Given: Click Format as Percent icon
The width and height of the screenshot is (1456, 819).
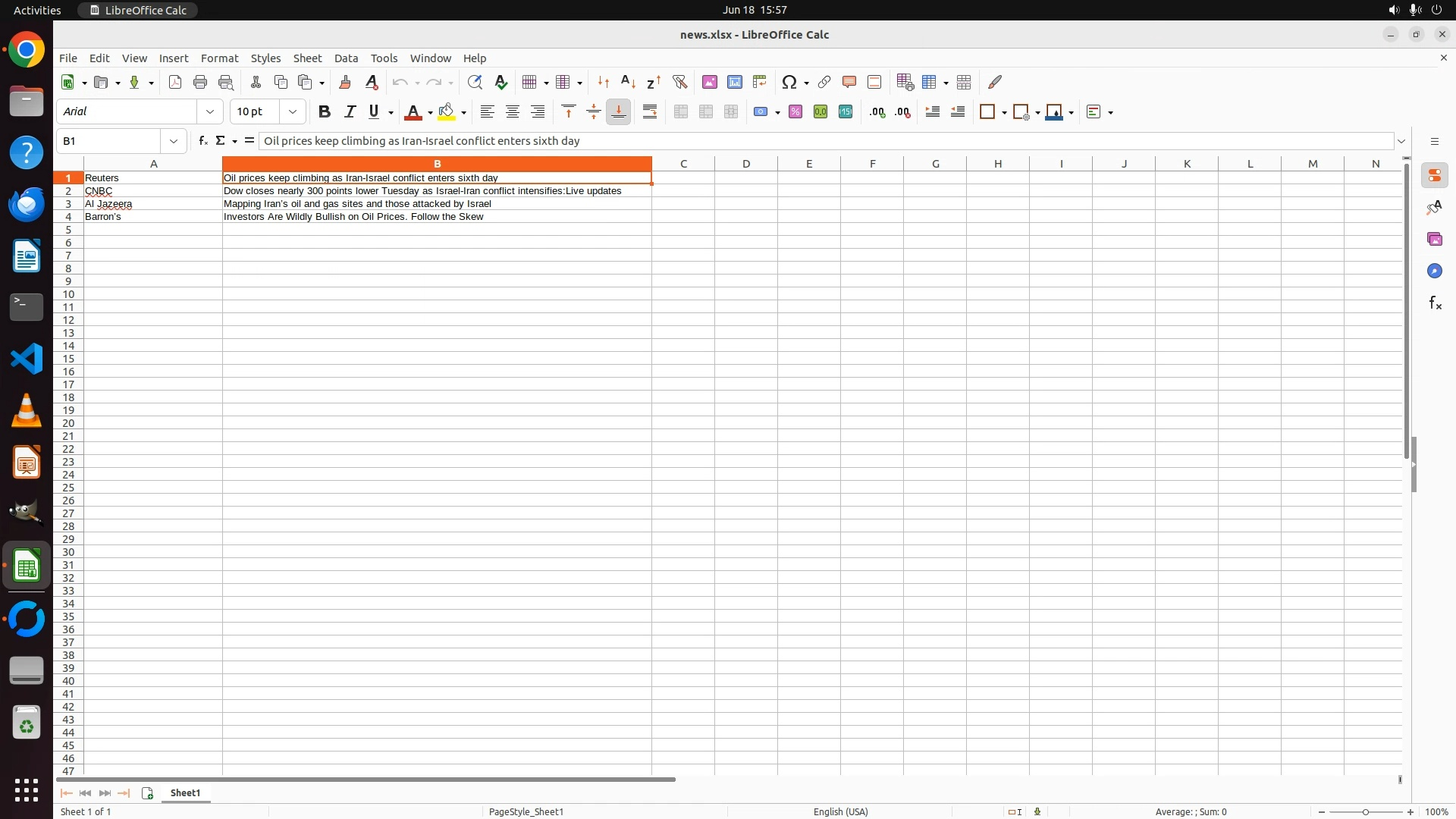Looking at the screenshot, I should coord(795,111).
